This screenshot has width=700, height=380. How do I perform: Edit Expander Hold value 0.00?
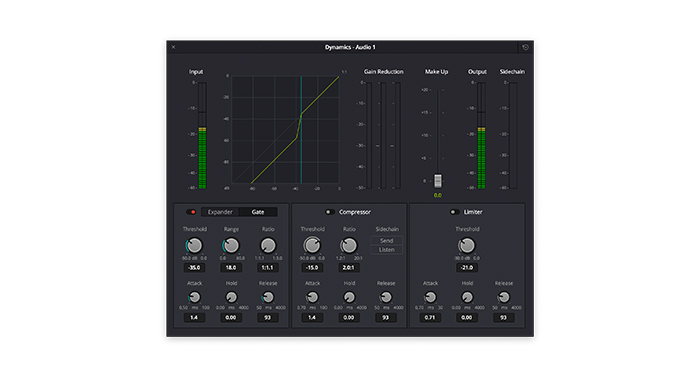[x=231, y=317]
